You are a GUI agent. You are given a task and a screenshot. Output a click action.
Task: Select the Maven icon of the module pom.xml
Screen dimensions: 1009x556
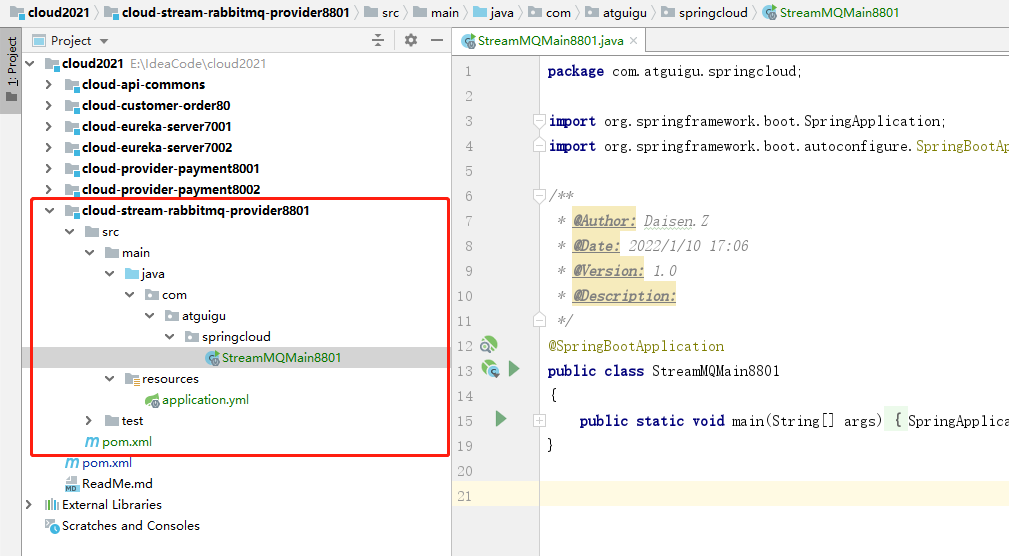coord(92,442)
